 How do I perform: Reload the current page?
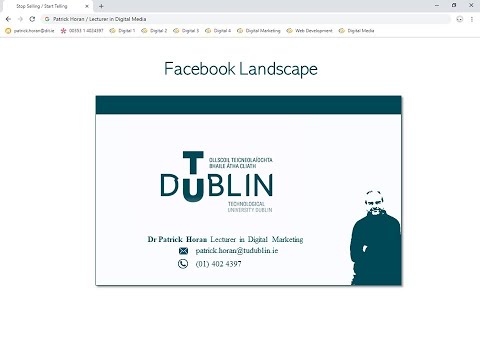(32, 19)
